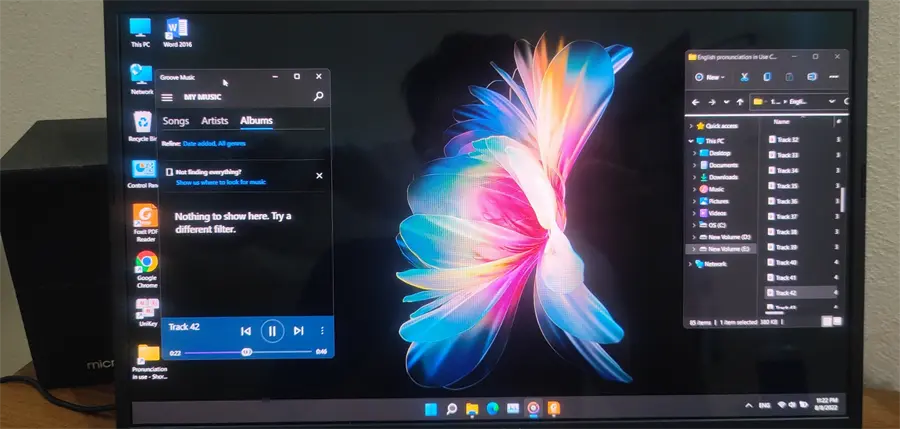Open the more options dots beside playback controls
This screenshot has height=429, width=900.
coord(322,331)
